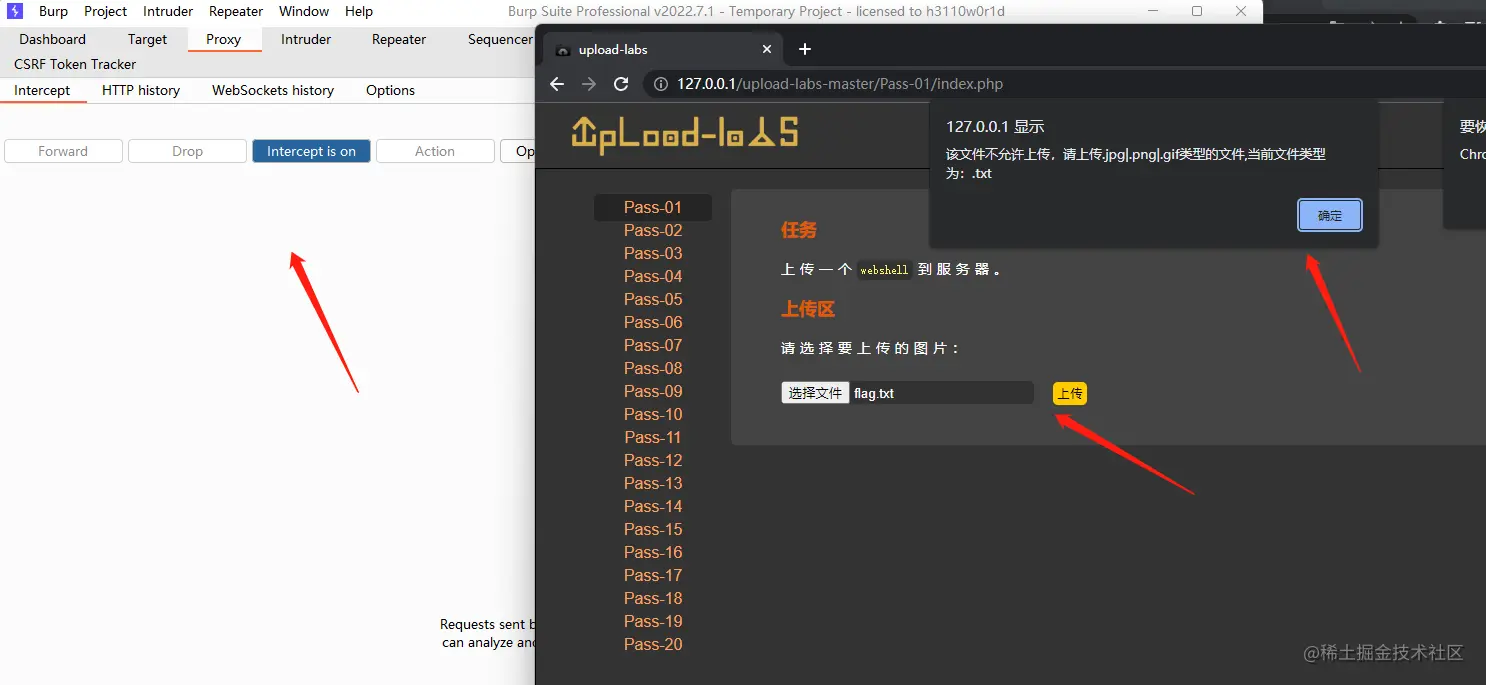Open Pass-01 in the sidebar
The image size is (1486, 685).
653,207
